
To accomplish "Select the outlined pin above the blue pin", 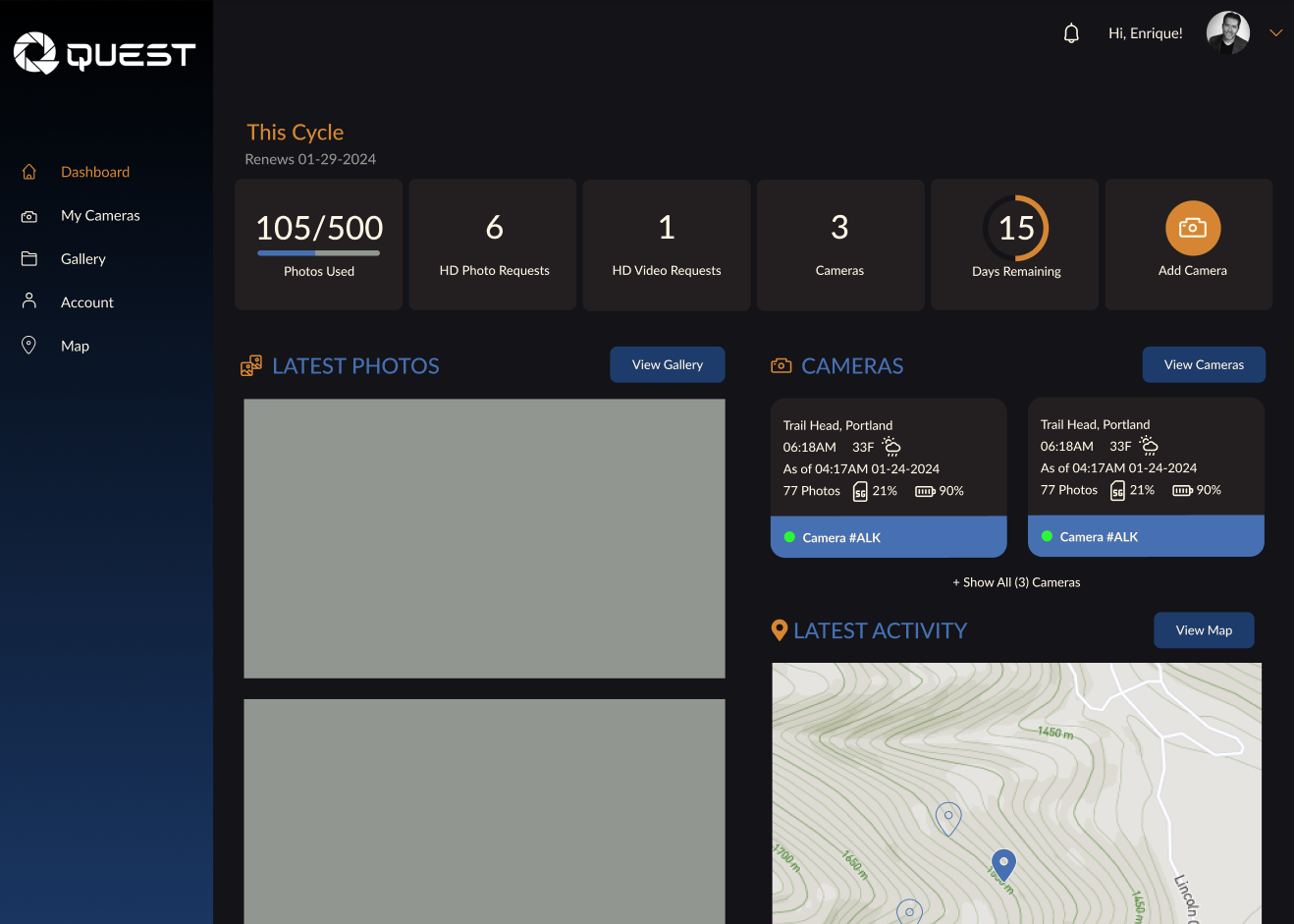I will coord(948,818).
